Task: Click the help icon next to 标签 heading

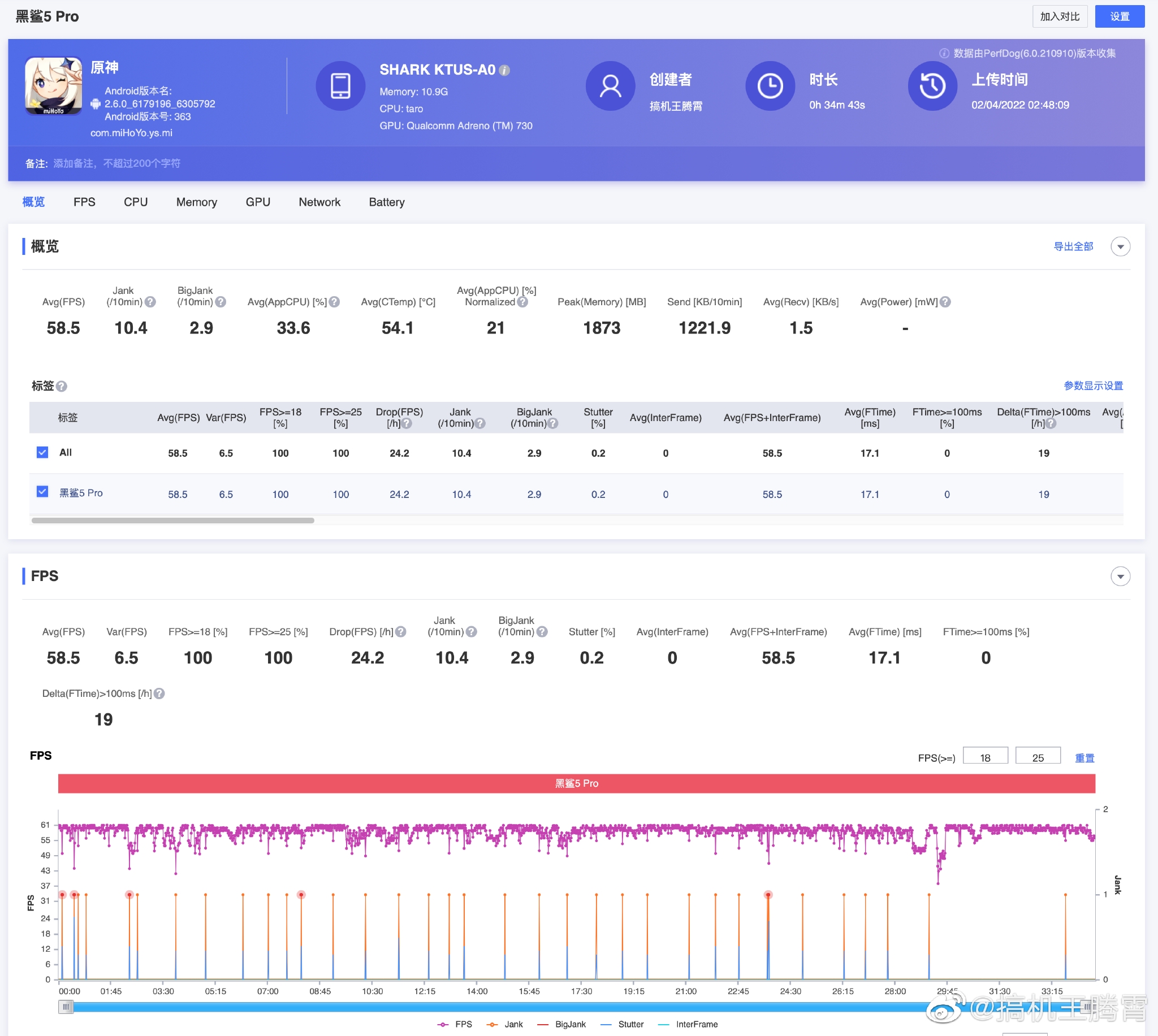Action: [62, 386]
